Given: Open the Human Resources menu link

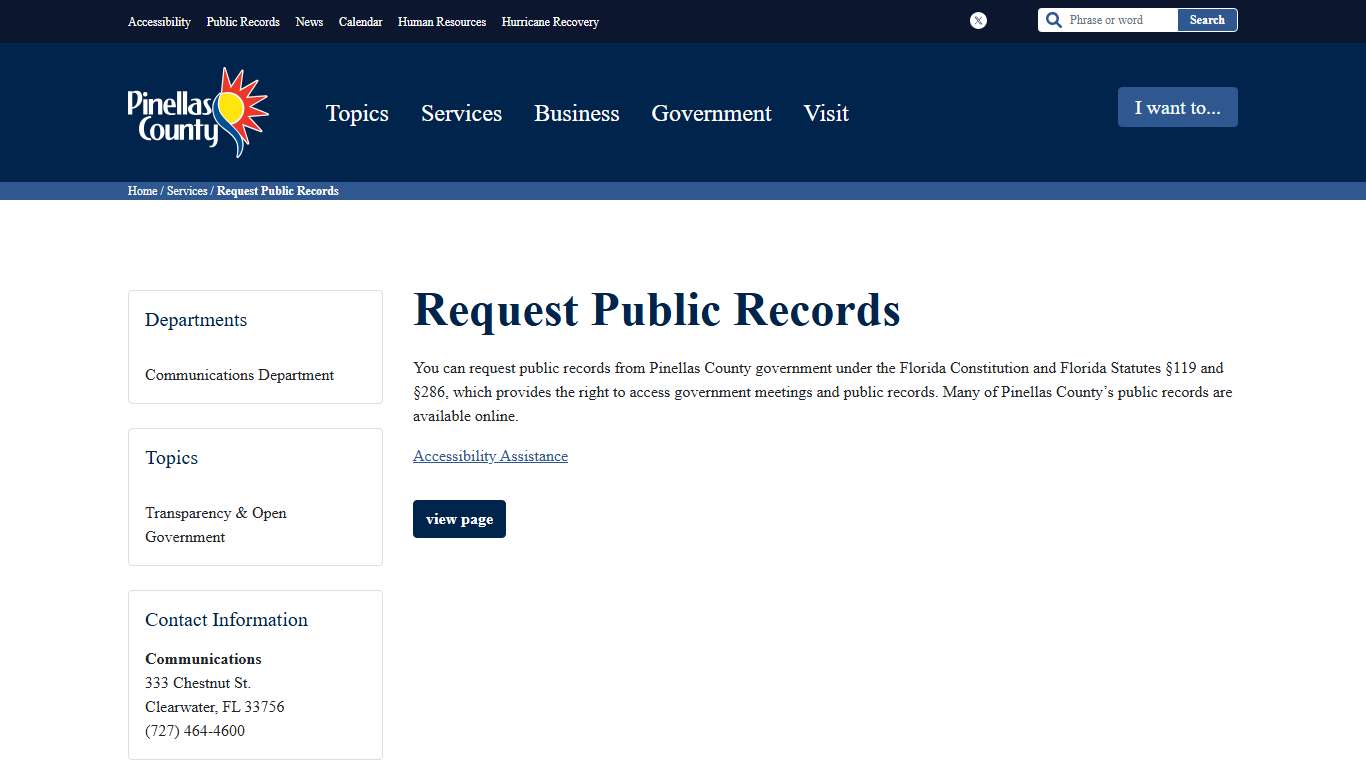Looking at the screenshot, I should click(441, 21).
